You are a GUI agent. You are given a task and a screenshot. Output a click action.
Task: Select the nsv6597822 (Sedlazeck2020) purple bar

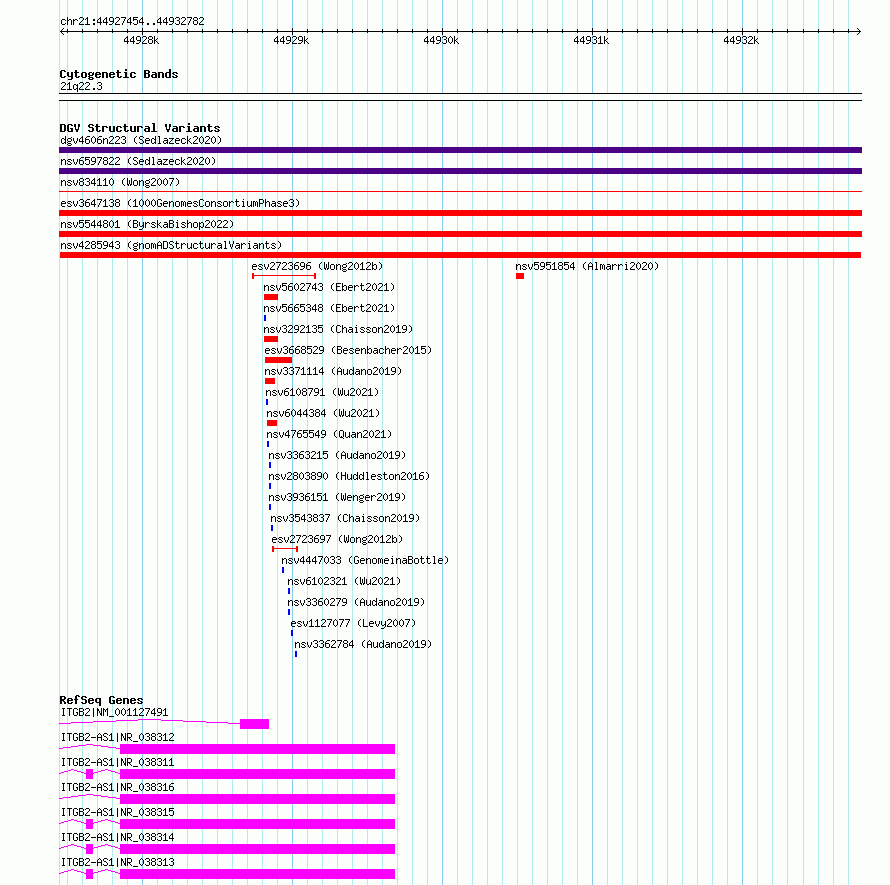(460, 171)
